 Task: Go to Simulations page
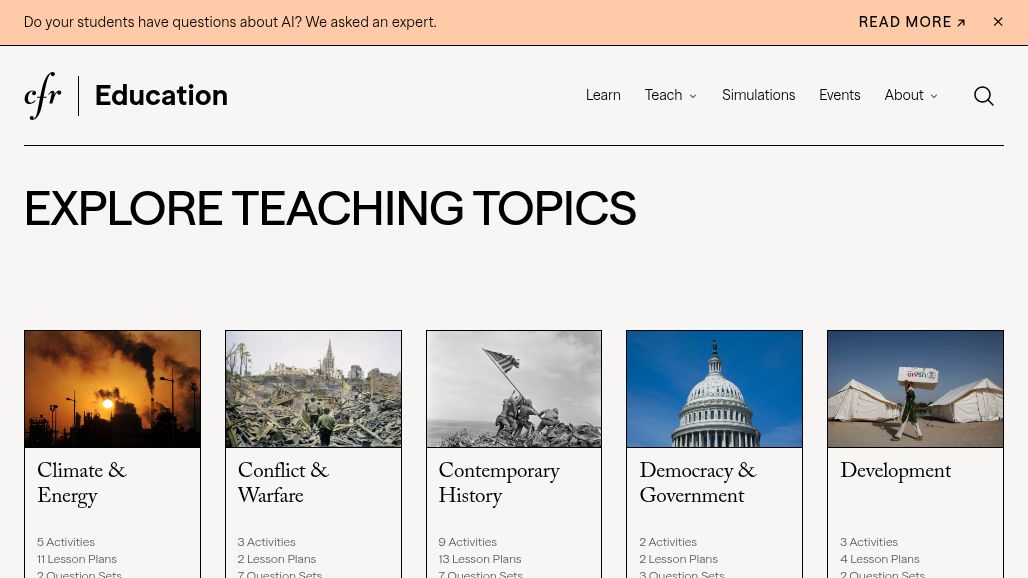pyautogui.click(x=759, y=95)
